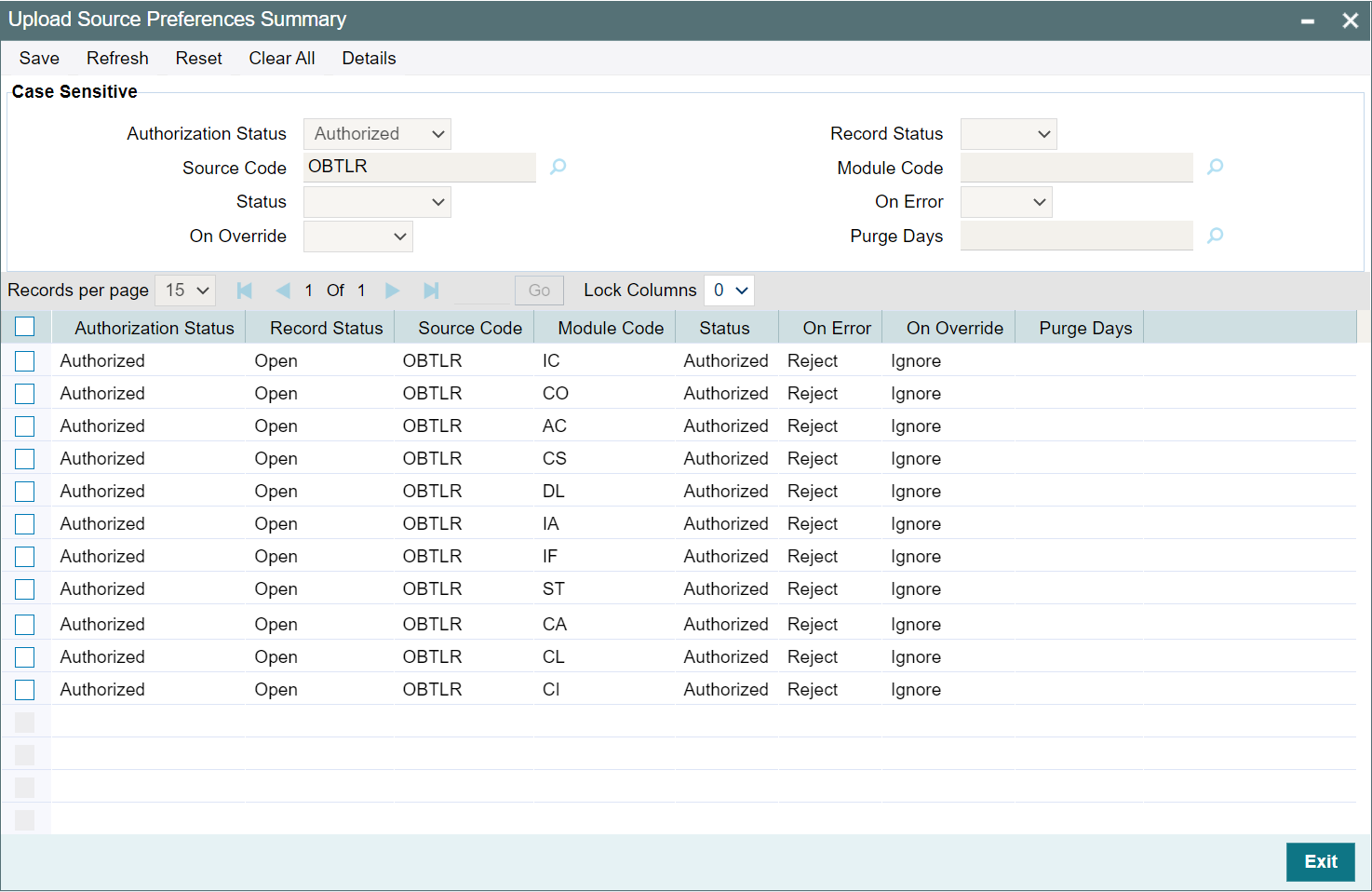Click module code cell CL
1372x892 pixels.
pos(554,656)
